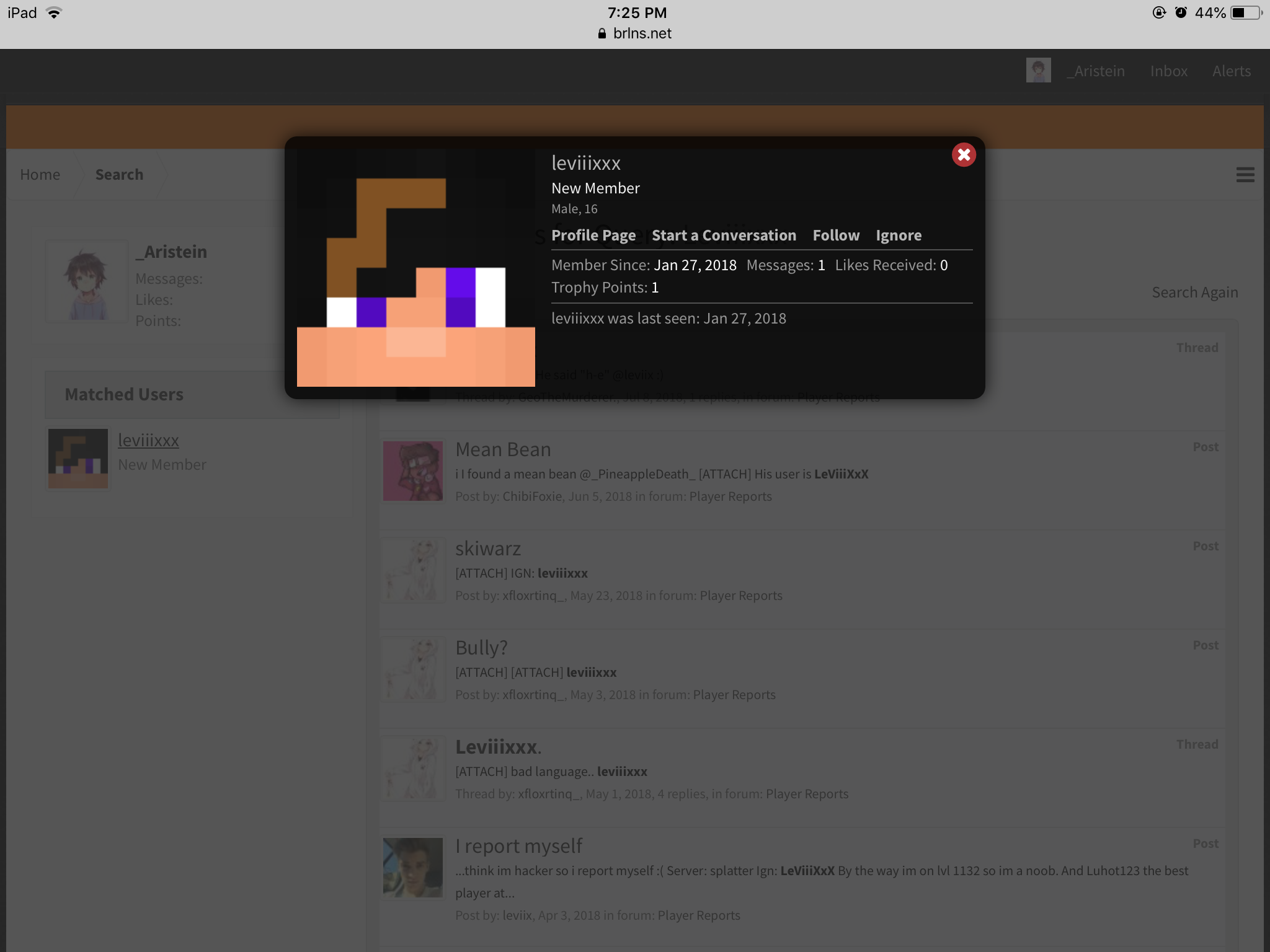Open the skiwarz post result

(488, 549)
